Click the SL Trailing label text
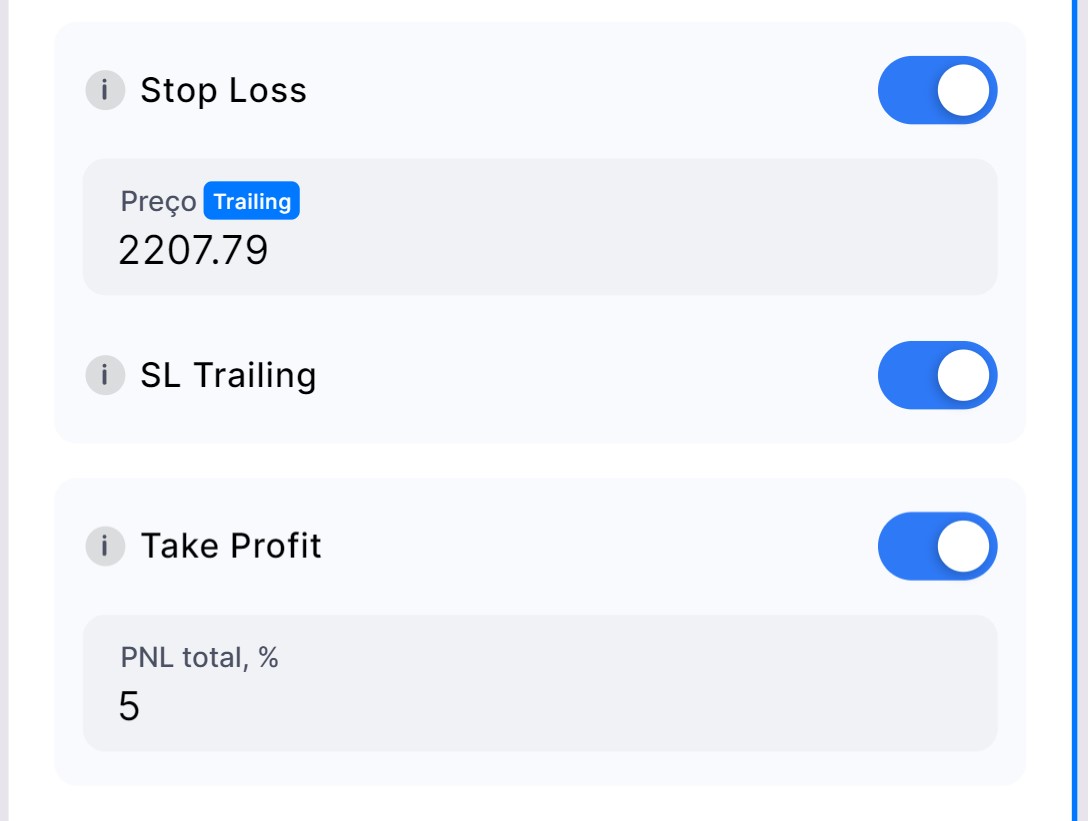This screenshot has width=1088, height=821. [x=228, y=375]
